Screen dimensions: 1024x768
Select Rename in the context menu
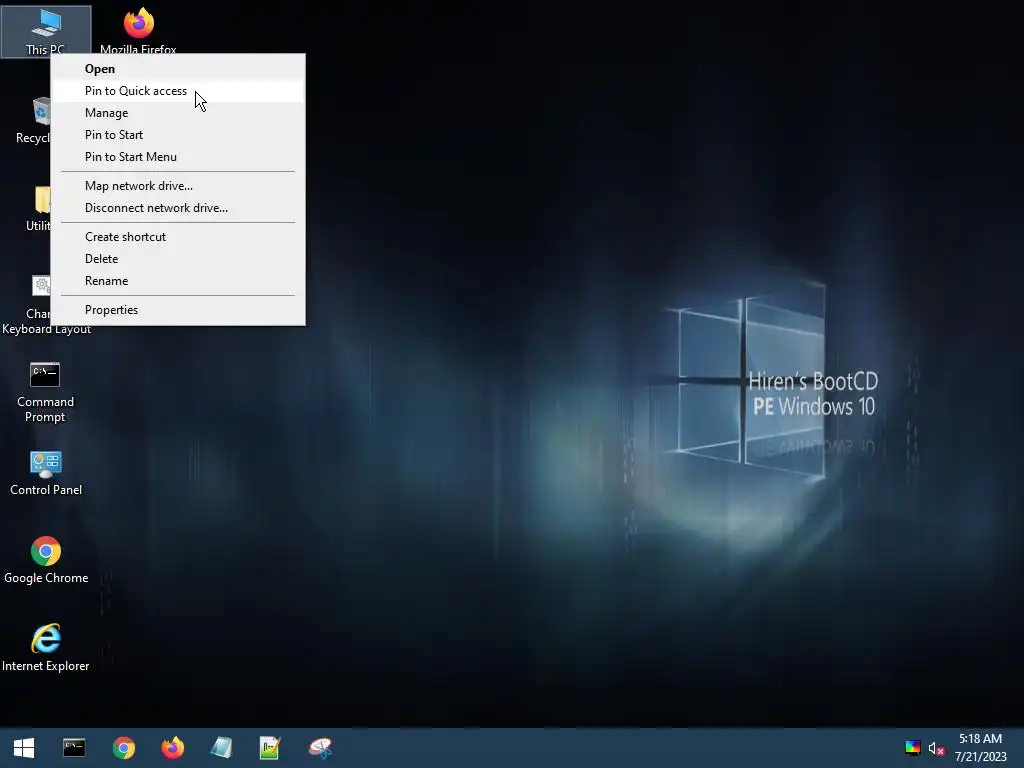(x=178, y=281)
